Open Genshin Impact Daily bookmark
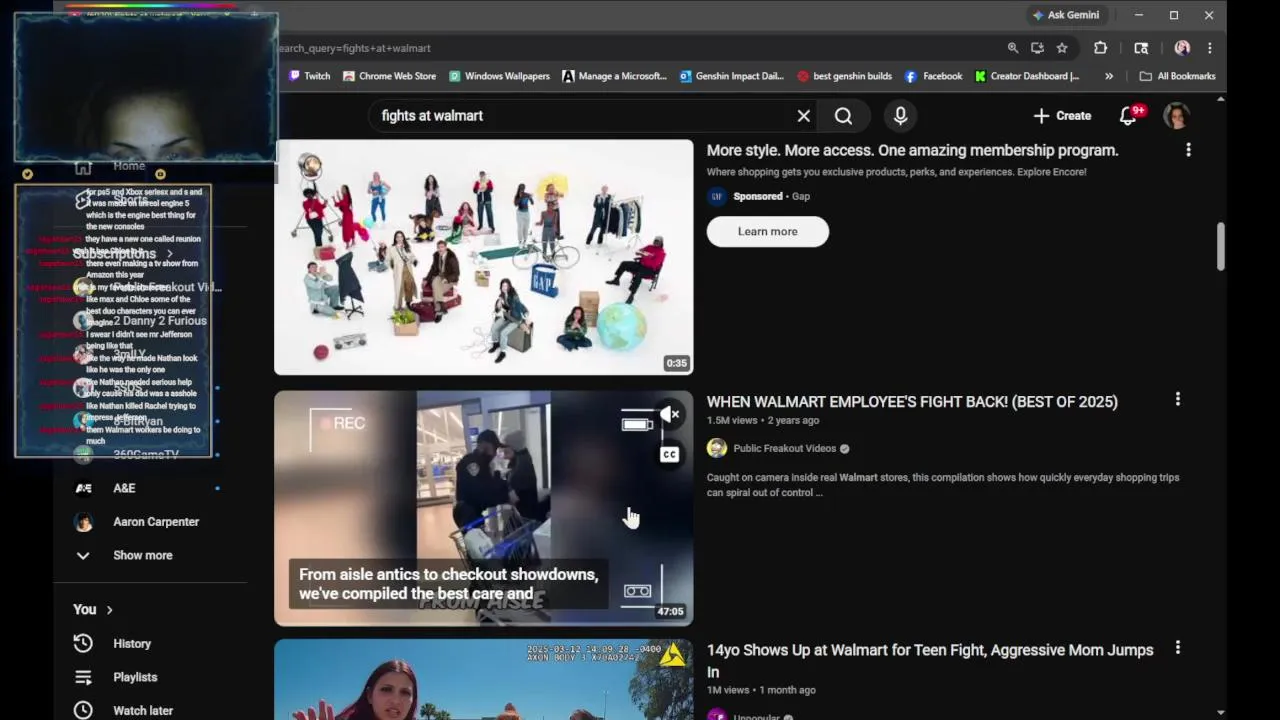Screen dimensions: 1280x720 (x=732, y=76)
